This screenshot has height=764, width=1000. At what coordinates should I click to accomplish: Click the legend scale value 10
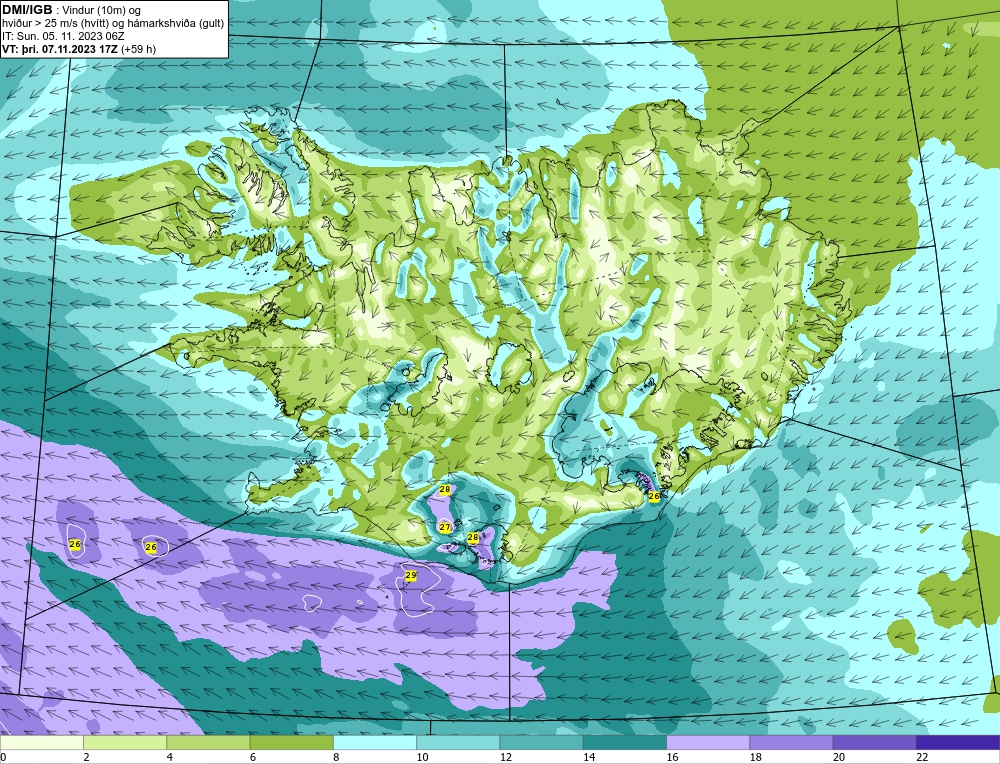[422, 758]
